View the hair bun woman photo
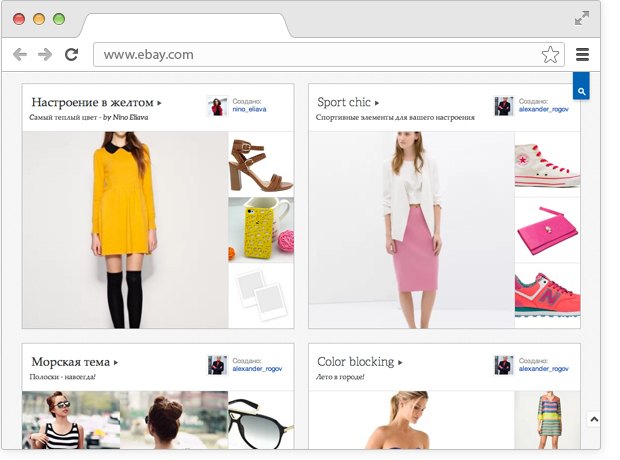This screenshot has height=460, width=620. click(174, 420)
